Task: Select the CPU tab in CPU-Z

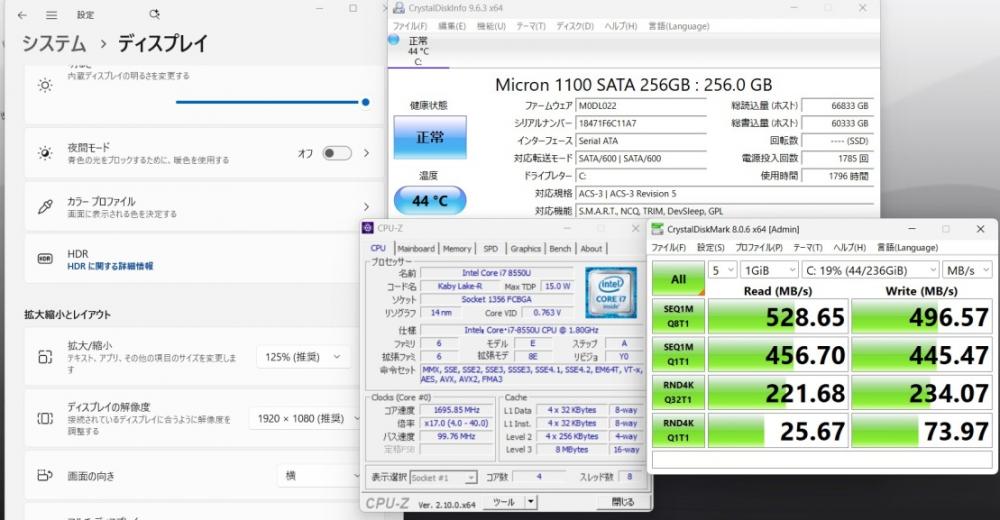Action: point(378,248)
